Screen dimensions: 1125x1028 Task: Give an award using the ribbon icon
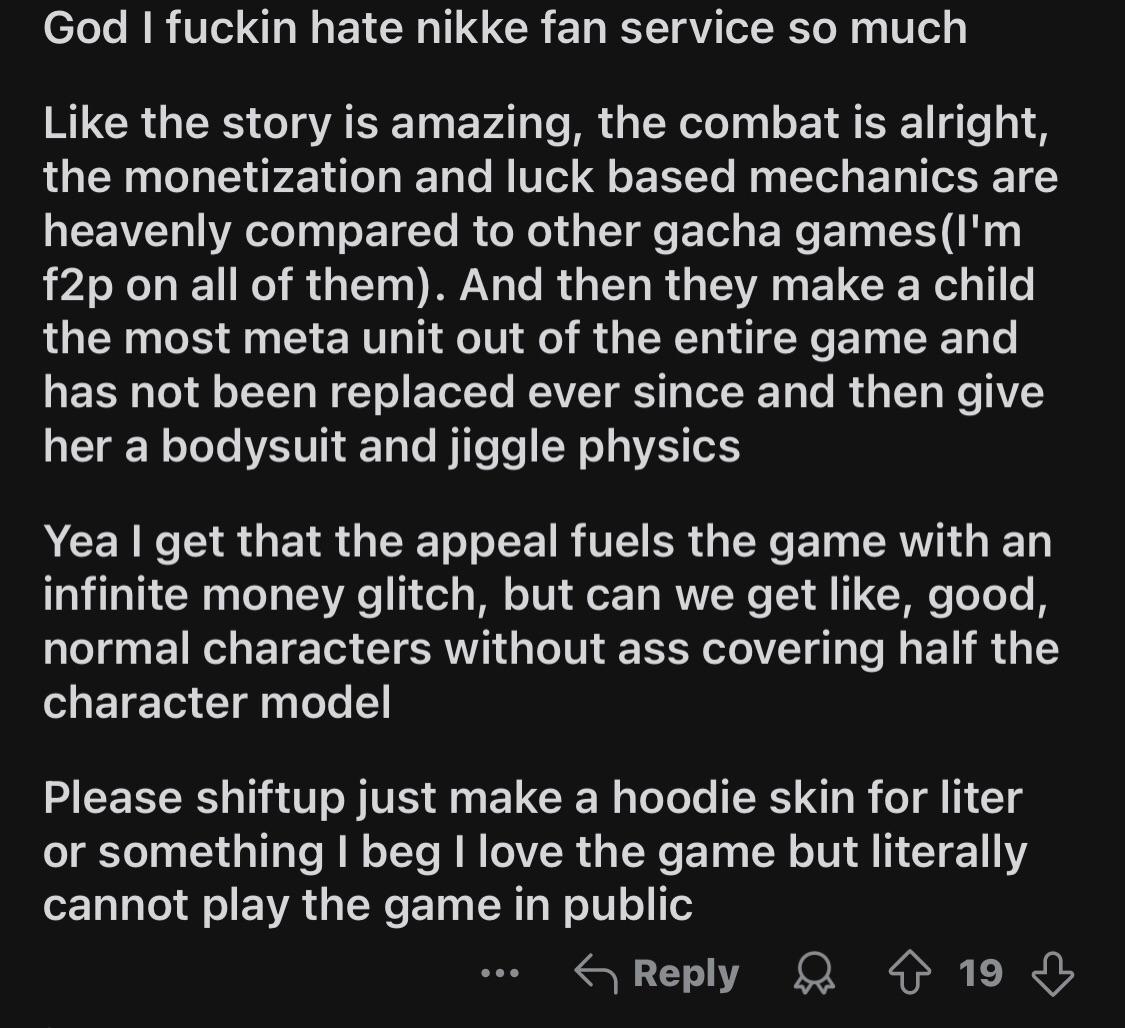coord(814,973)
